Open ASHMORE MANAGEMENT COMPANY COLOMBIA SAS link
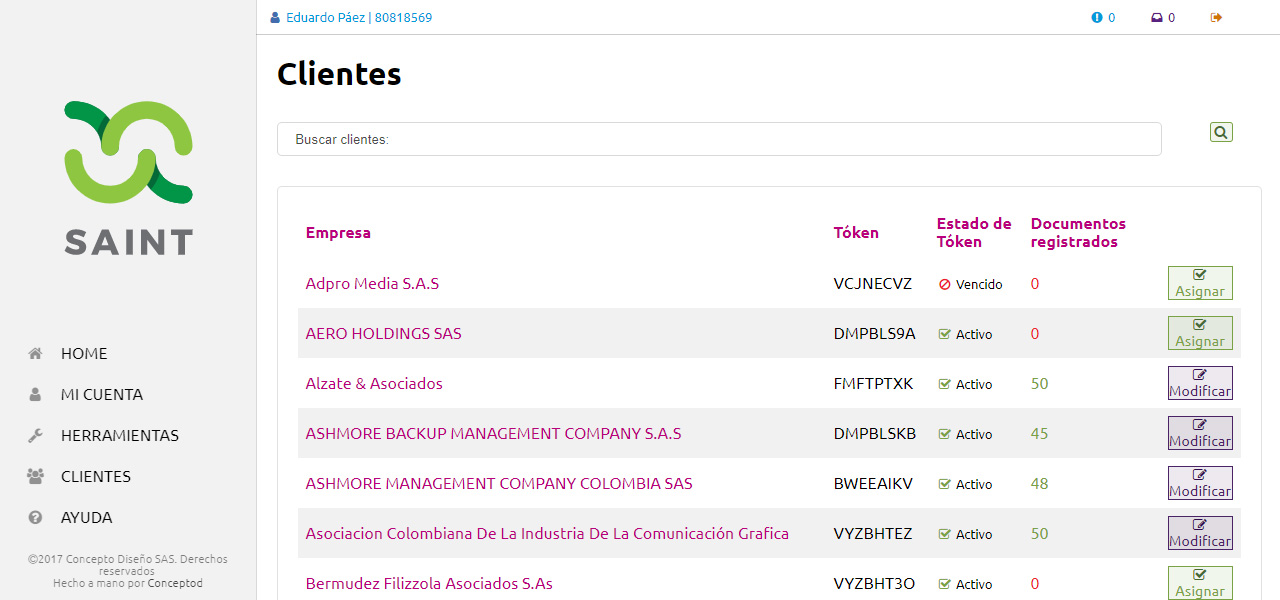Screen dimensions: 1280x600 tap(499, 483)
